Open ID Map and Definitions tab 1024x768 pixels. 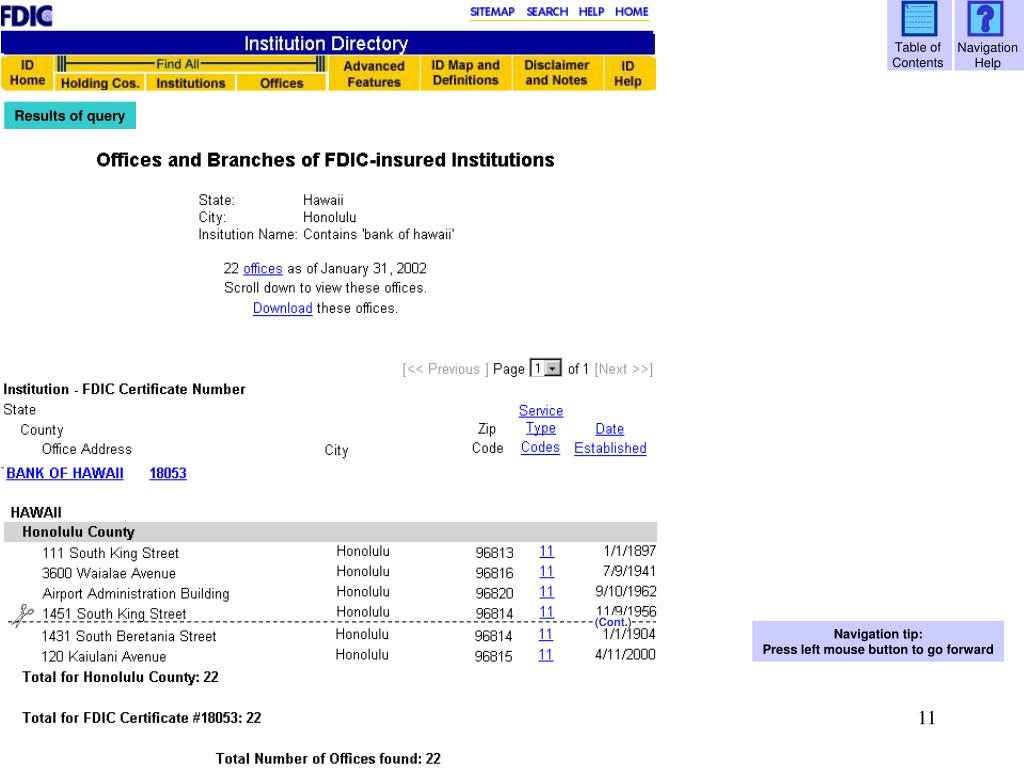(x=466, y=72)
